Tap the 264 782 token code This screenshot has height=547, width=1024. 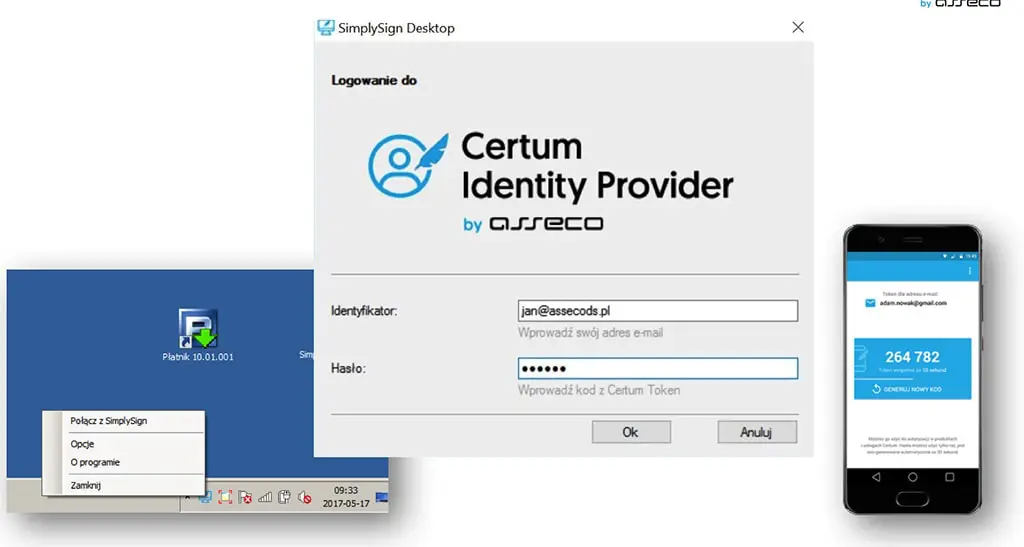pos(912,357)
